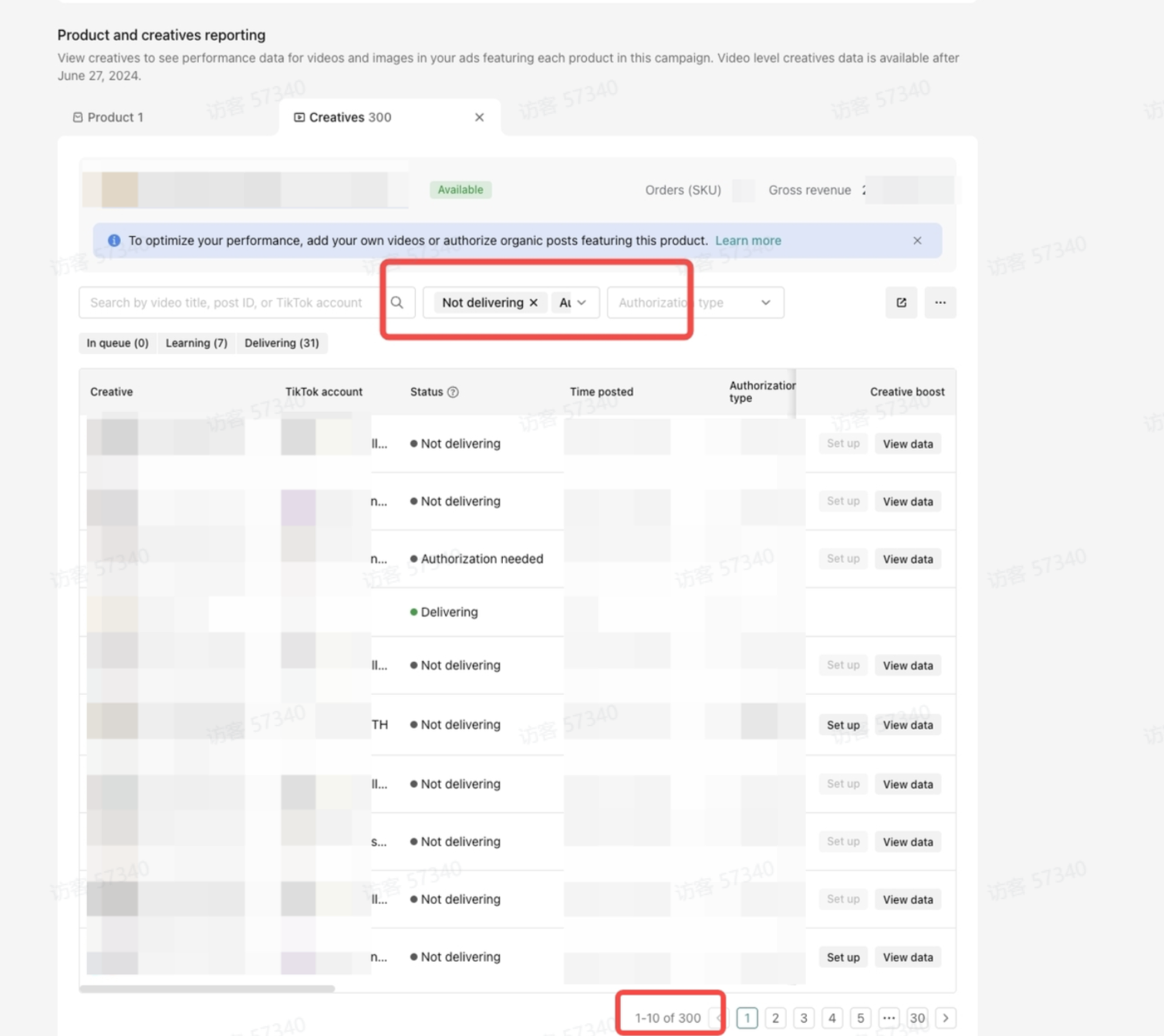Screen dimensions: 1164x1036
Task: Click the Authorization needed status text
Action: click(482, 558)
